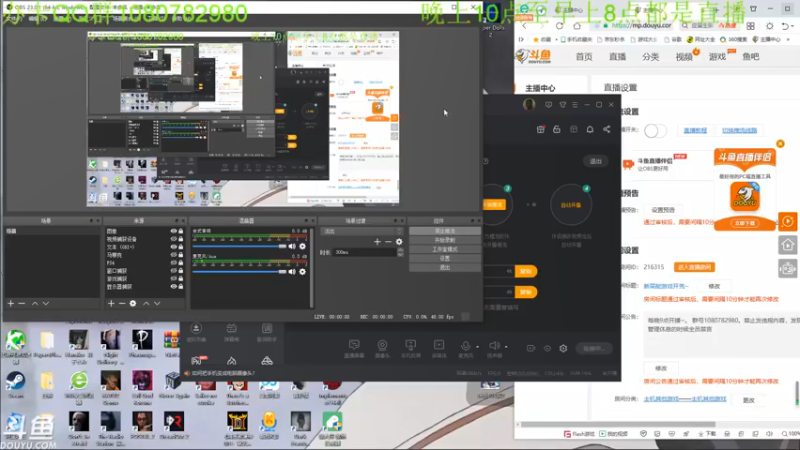
Task: Open 游戏 tab on Douyu site
Action: point(717,57)
